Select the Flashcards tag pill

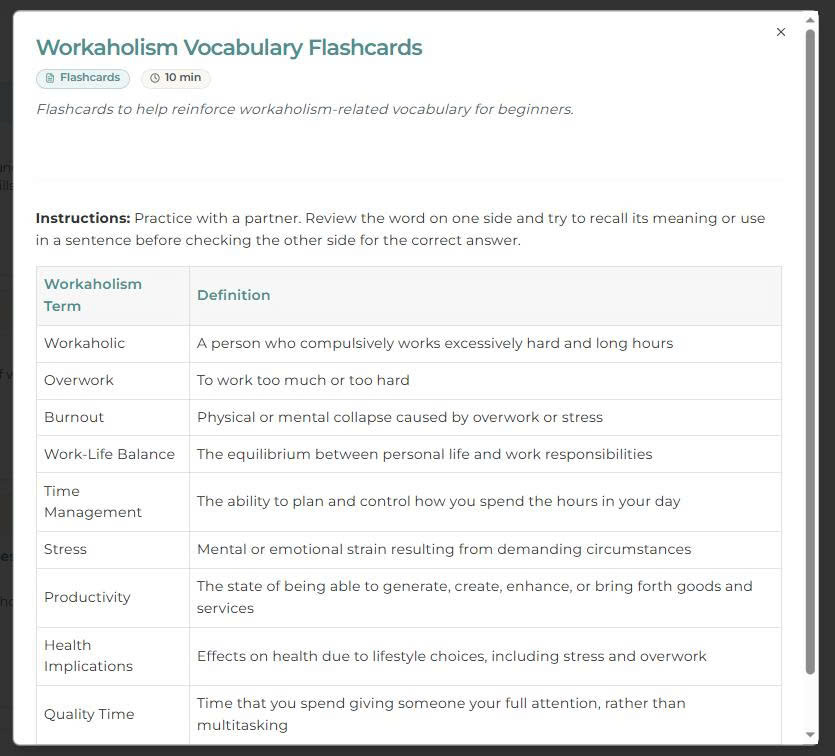(83, 78)
